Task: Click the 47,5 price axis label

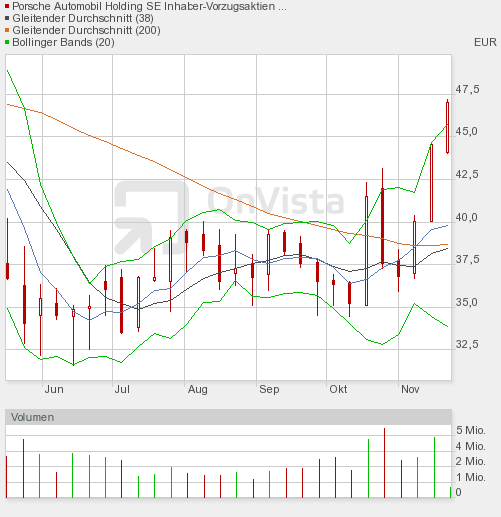Action: pos(467,89)
